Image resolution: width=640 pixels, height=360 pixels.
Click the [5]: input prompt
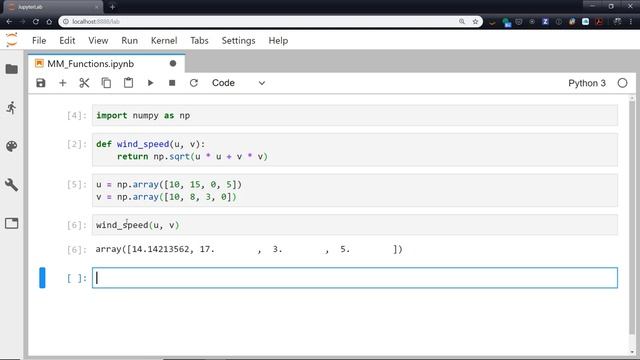pos(77,184)
